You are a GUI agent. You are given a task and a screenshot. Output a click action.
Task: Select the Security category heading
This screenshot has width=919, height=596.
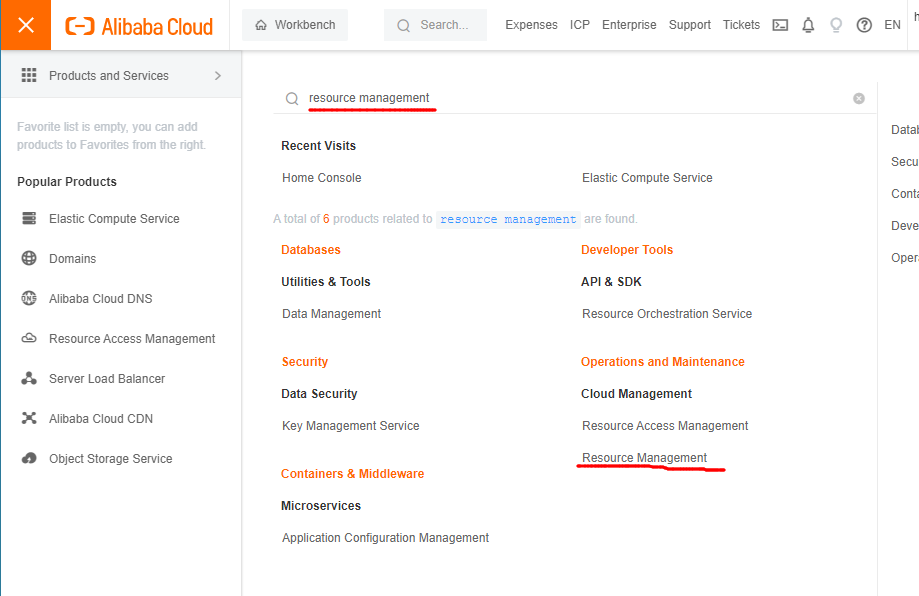point(305,362)
